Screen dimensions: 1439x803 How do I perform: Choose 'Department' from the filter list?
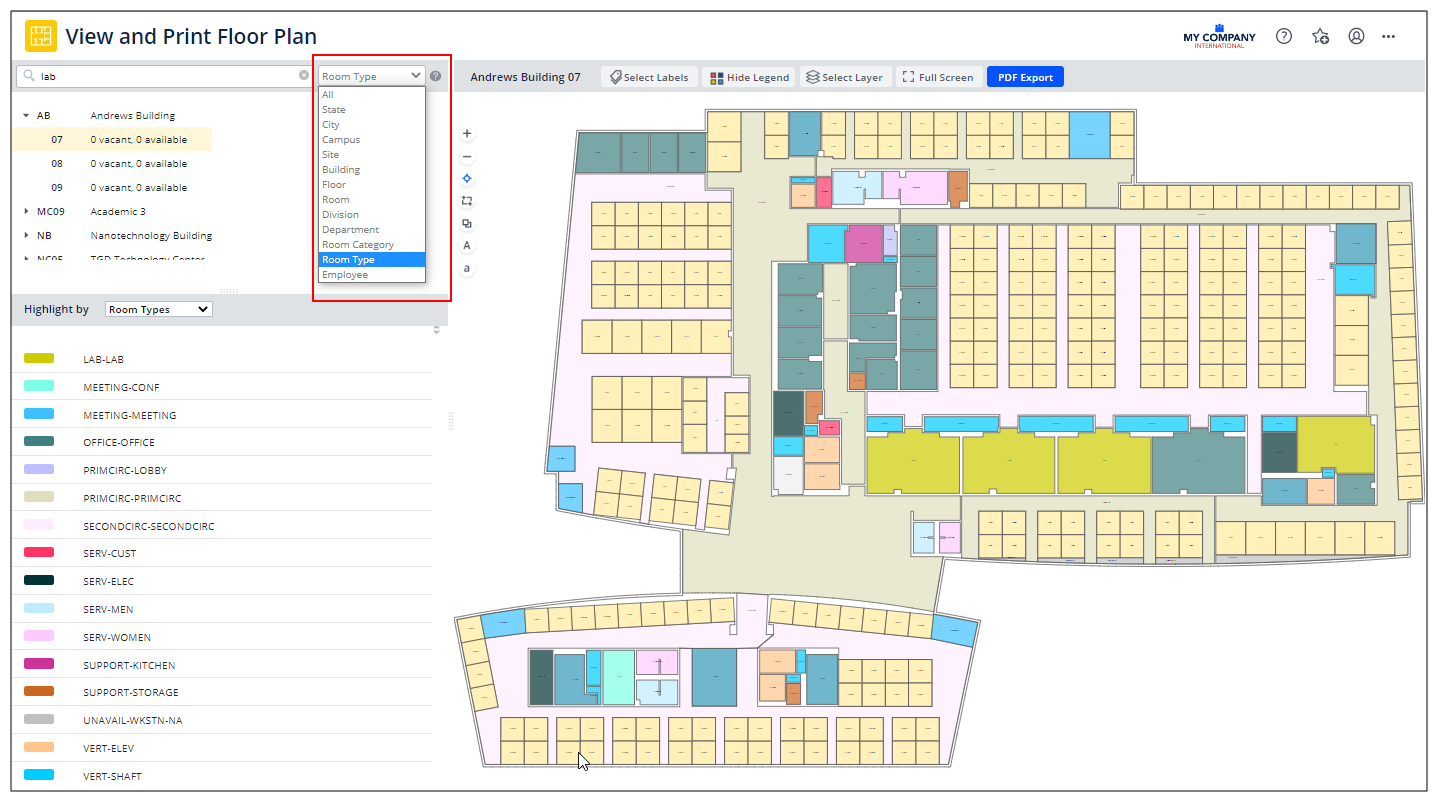350,230
